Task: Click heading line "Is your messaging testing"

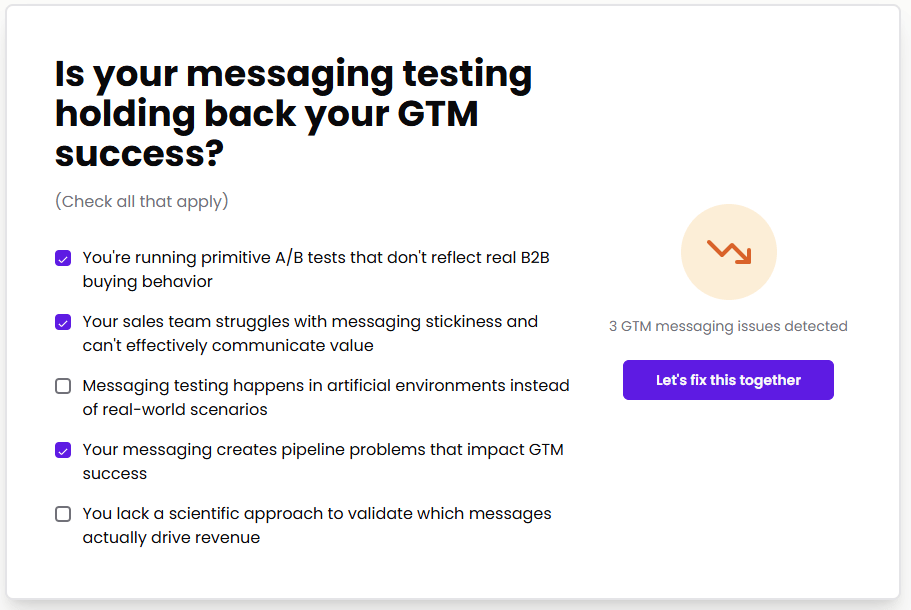Action: 293,74
